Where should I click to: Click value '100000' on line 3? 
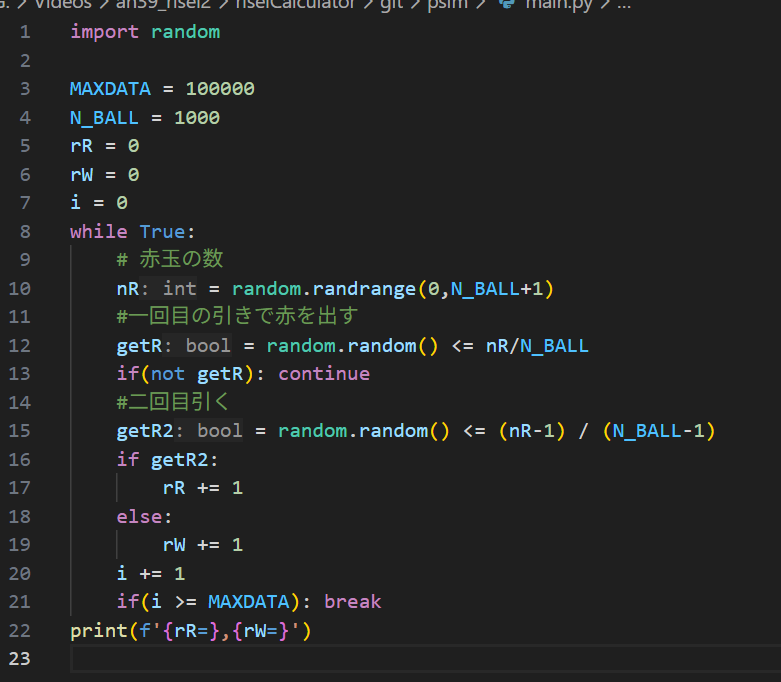coord(220,89)
